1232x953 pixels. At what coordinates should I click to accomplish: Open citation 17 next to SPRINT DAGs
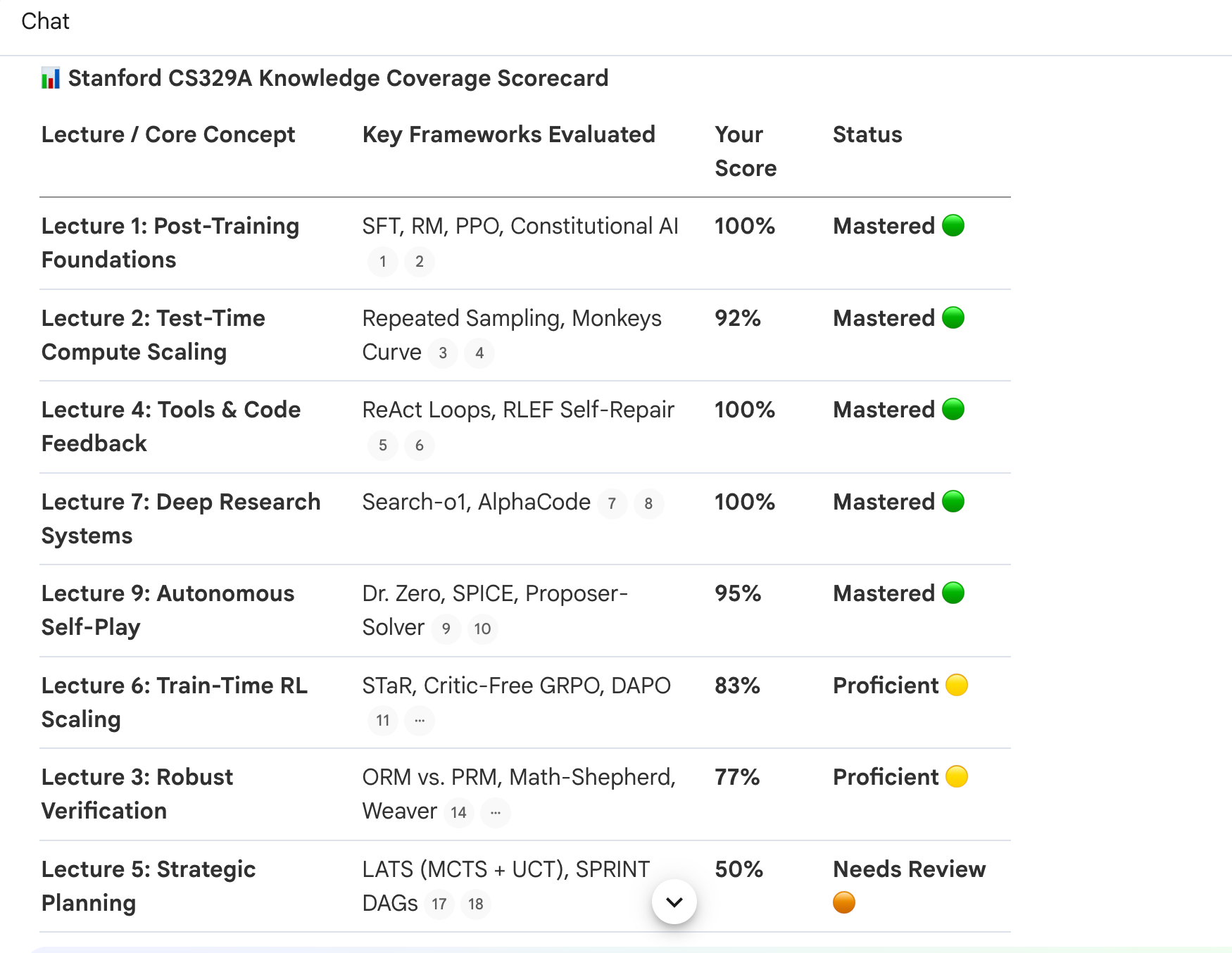(x=439, y=904)
